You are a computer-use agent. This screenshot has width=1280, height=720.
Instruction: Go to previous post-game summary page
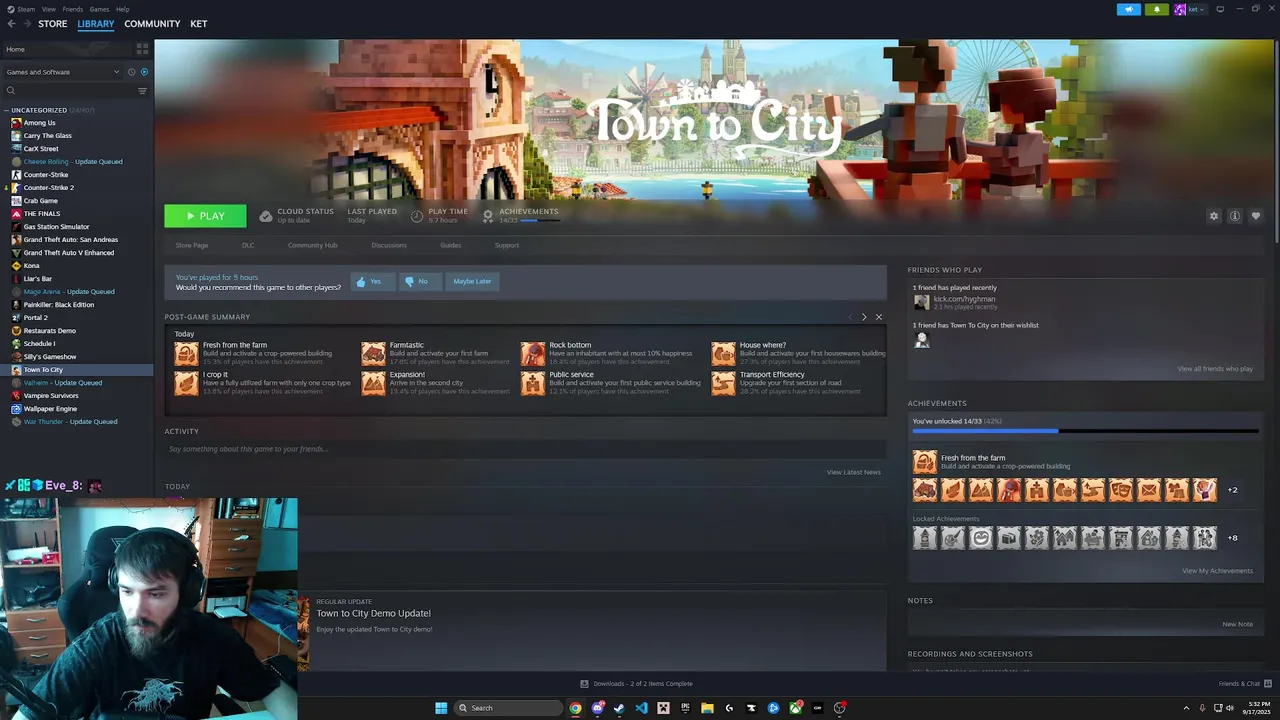pyautogui.click(x=850, y=317)
